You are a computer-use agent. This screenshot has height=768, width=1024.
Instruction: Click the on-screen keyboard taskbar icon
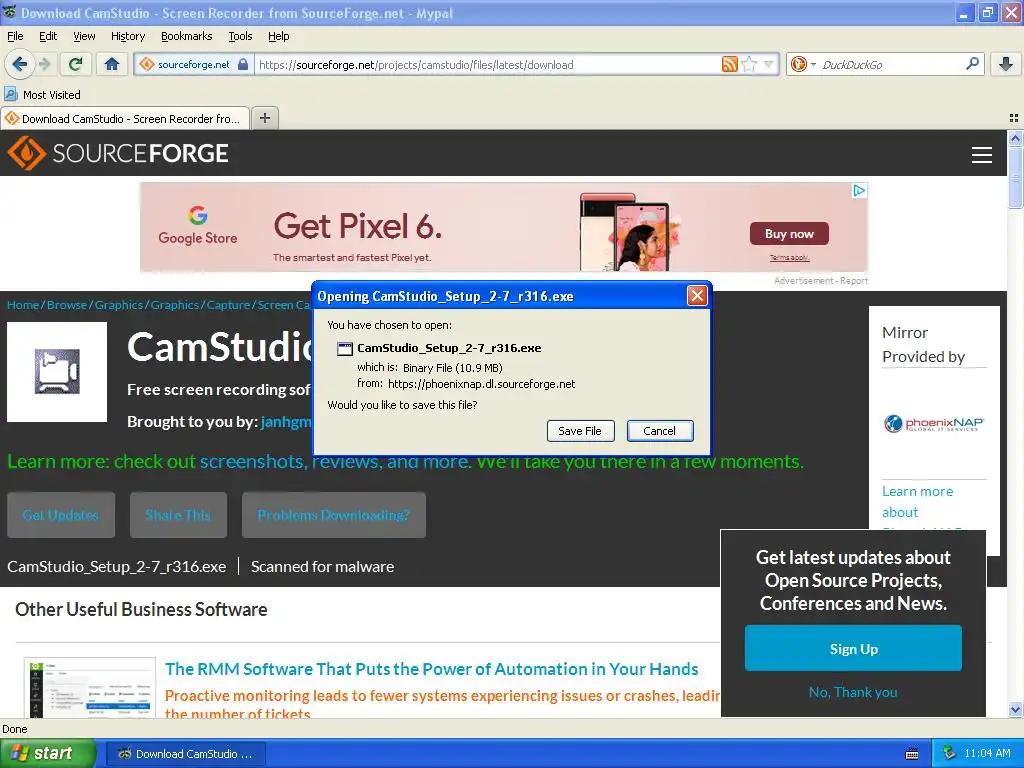[x=912, y=754]
